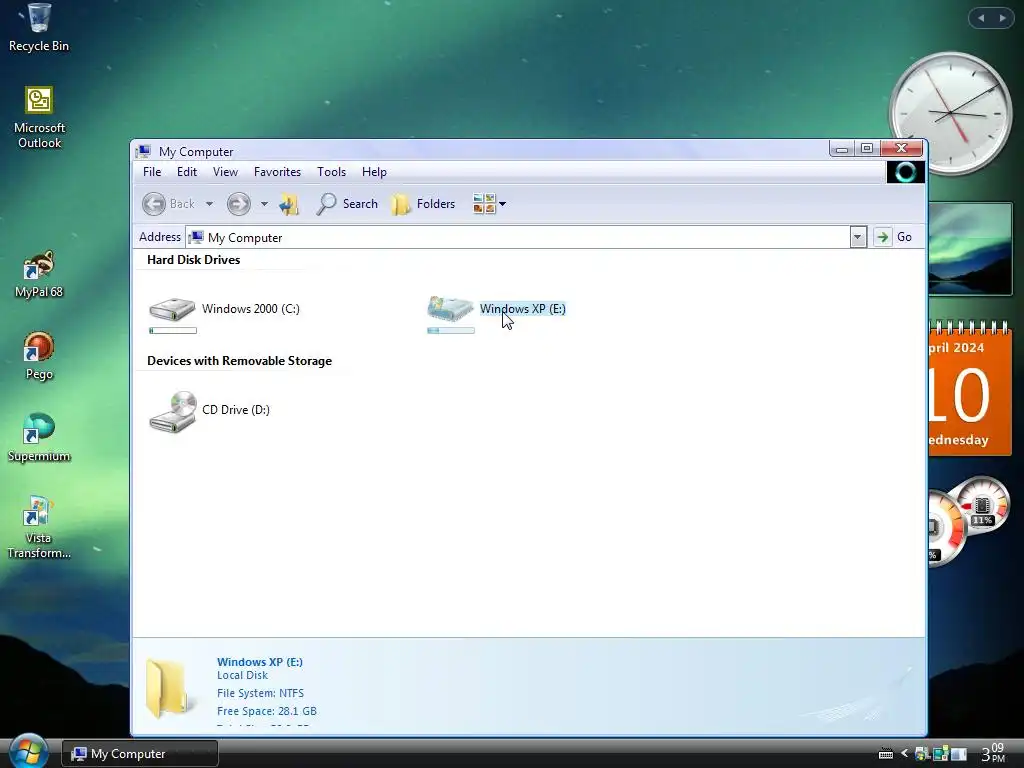Click the Windows security shield tray icon

click(922, 754)
